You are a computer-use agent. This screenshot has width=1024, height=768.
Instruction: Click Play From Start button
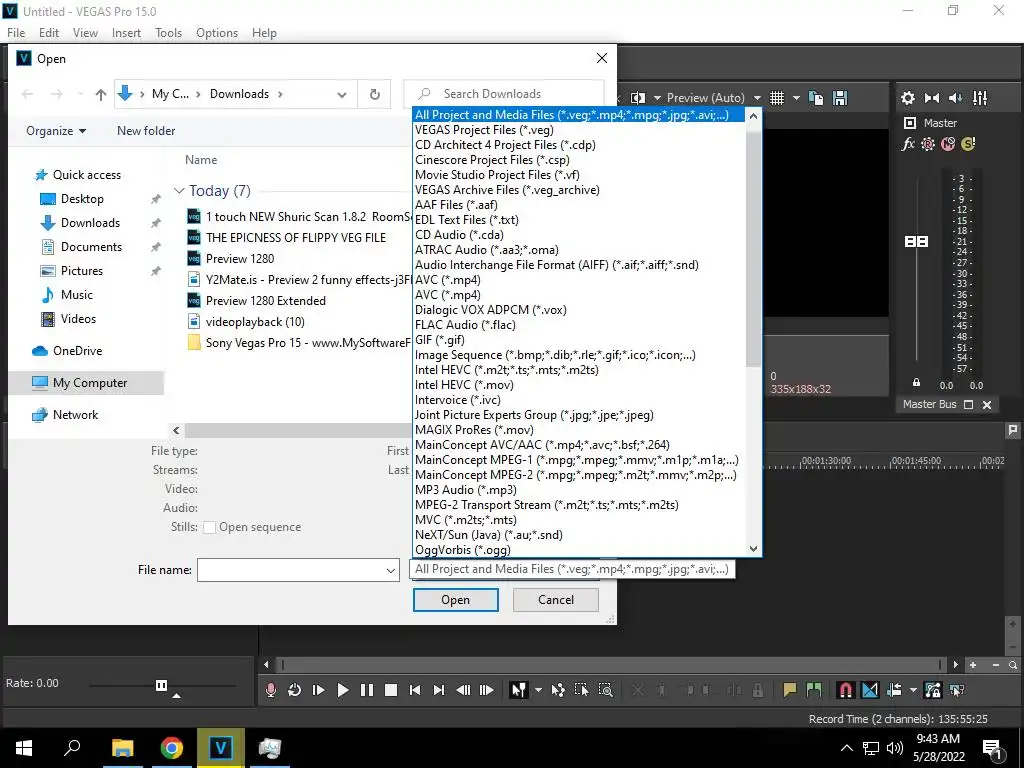pos(319,690)
